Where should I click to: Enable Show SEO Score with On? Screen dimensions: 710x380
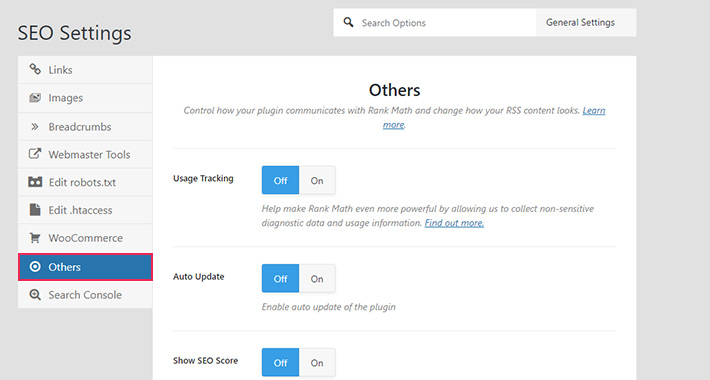coord(317,362)
